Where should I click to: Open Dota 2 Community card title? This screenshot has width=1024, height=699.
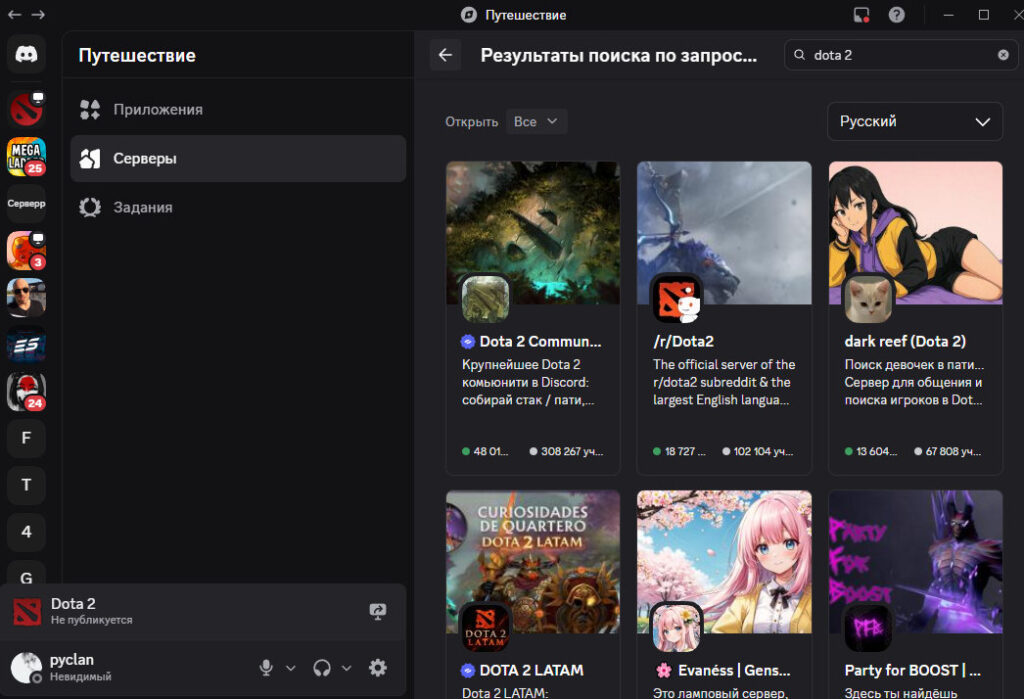click(x=540, y=342)
